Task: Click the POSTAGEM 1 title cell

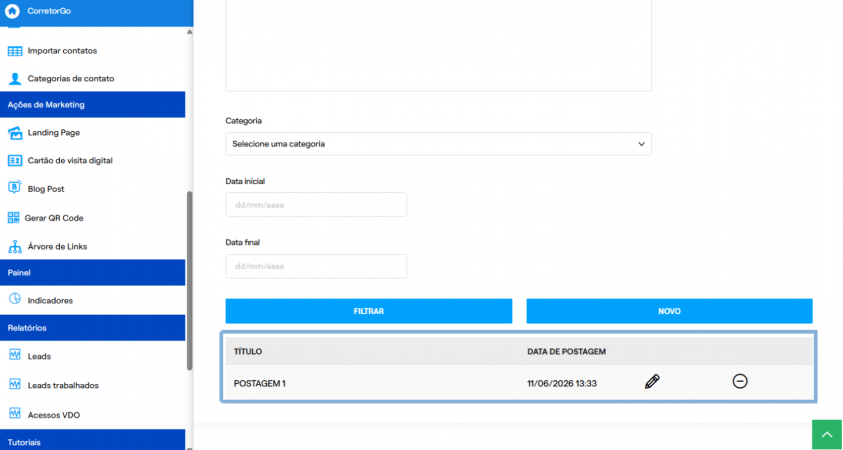Action: (260, 383)
